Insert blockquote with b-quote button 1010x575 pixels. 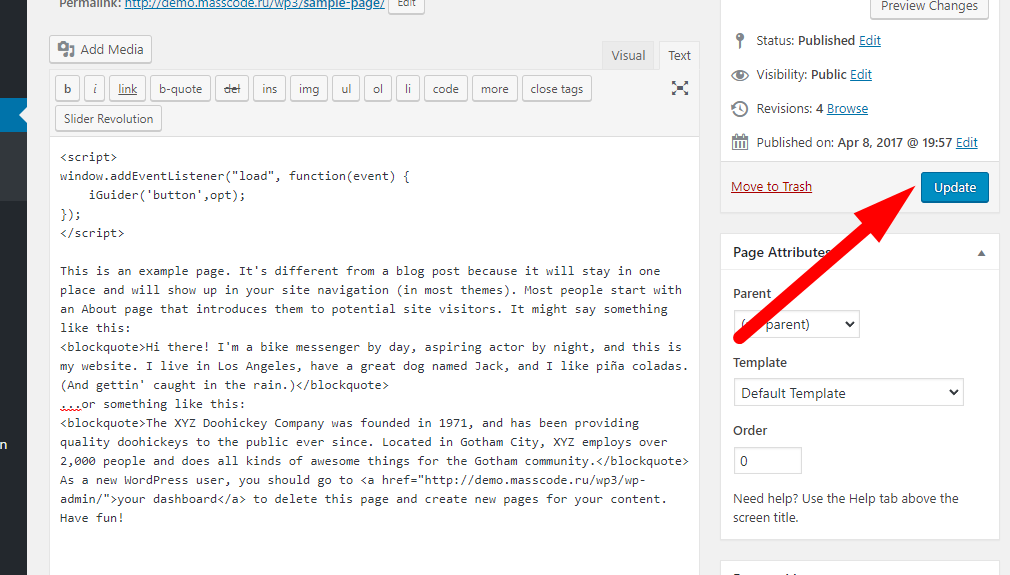click(x=181, y=89)
